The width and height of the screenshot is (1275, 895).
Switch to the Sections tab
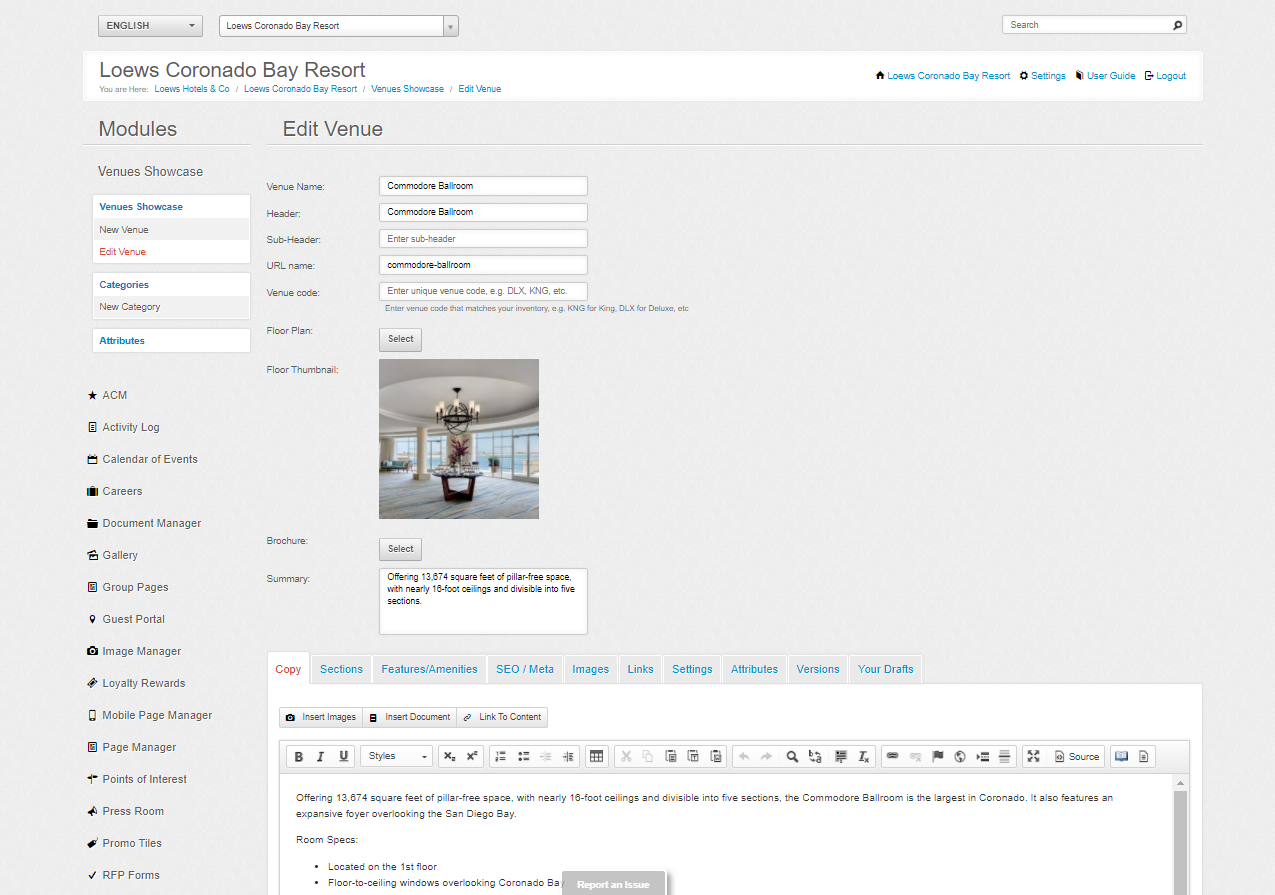(341, 669)
